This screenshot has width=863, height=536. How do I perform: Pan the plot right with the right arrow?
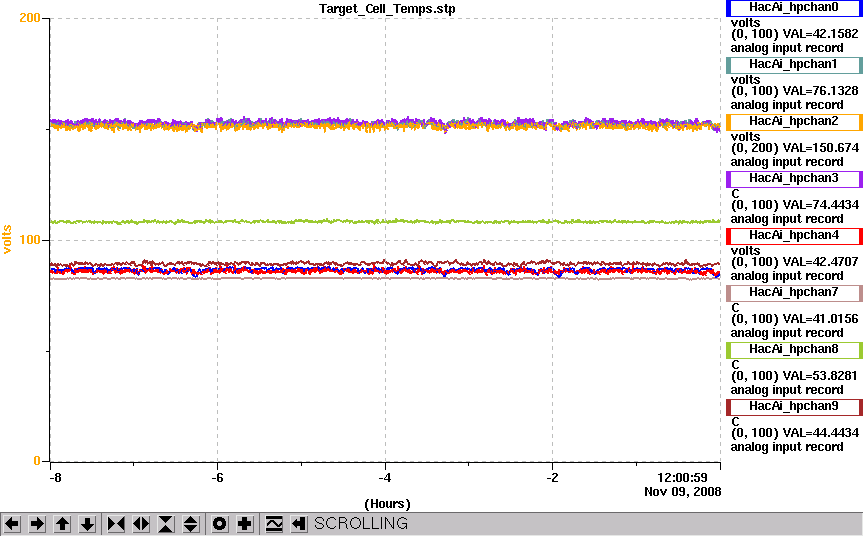click(x=37, y=524)
